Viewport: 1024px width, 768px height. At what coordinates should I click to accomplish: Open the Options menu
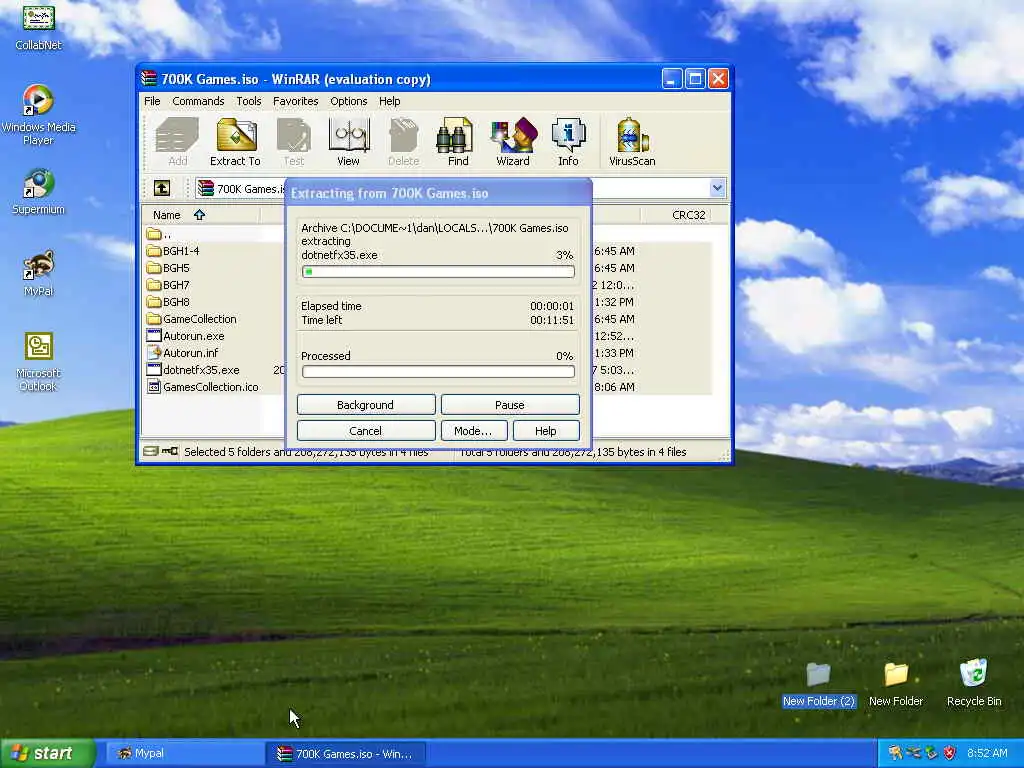(349, 101)
